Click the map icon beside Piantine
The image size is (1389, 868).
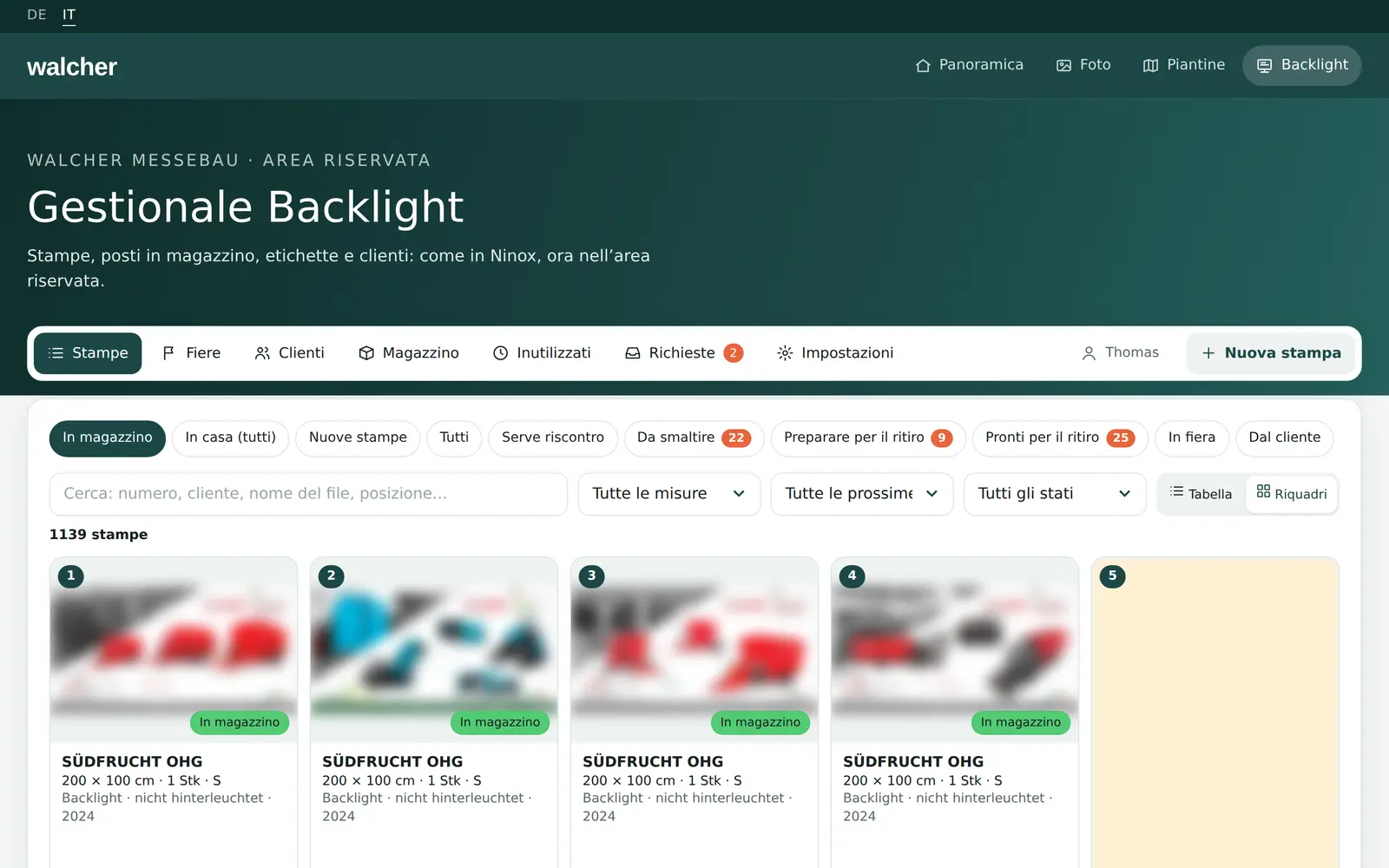1150,65
